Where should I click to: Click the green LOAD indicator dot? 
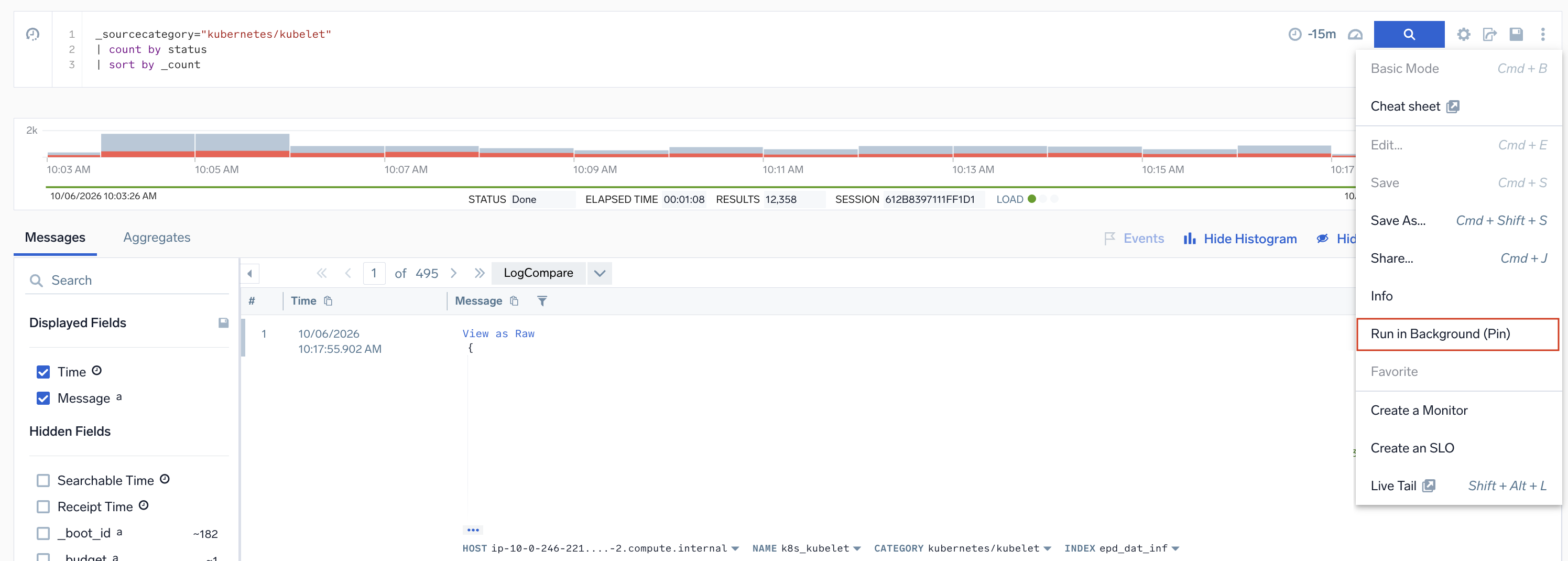[1032, 199]
